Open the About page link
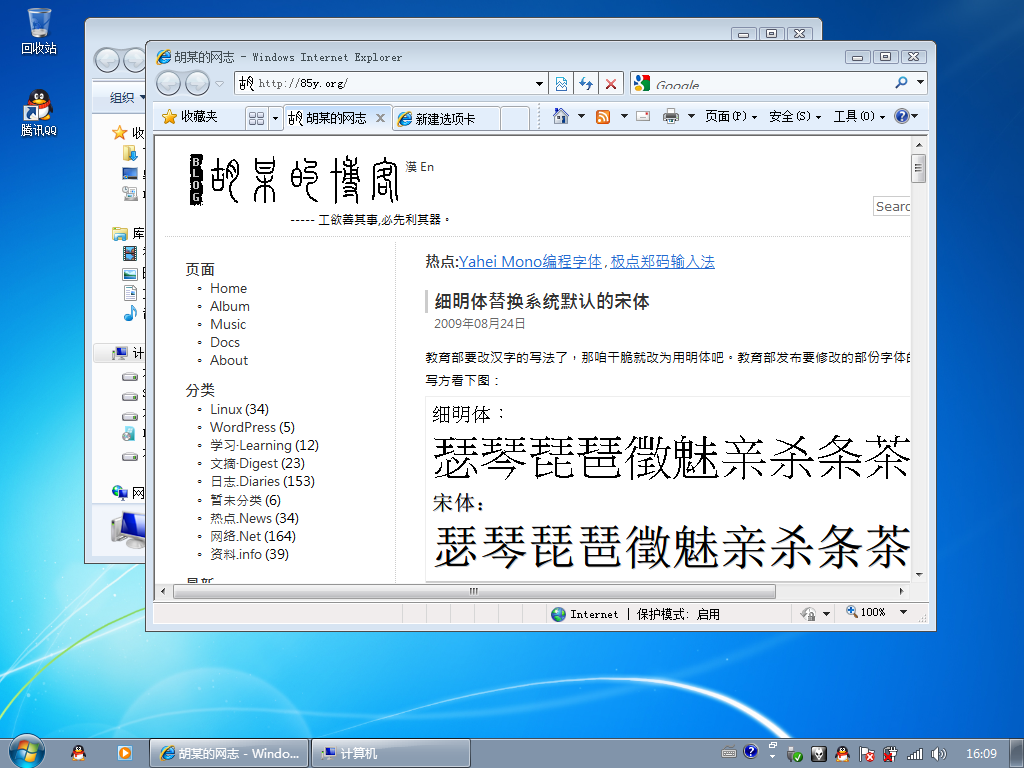Viewport: 1024px width, 768px height. click(229, 360)
